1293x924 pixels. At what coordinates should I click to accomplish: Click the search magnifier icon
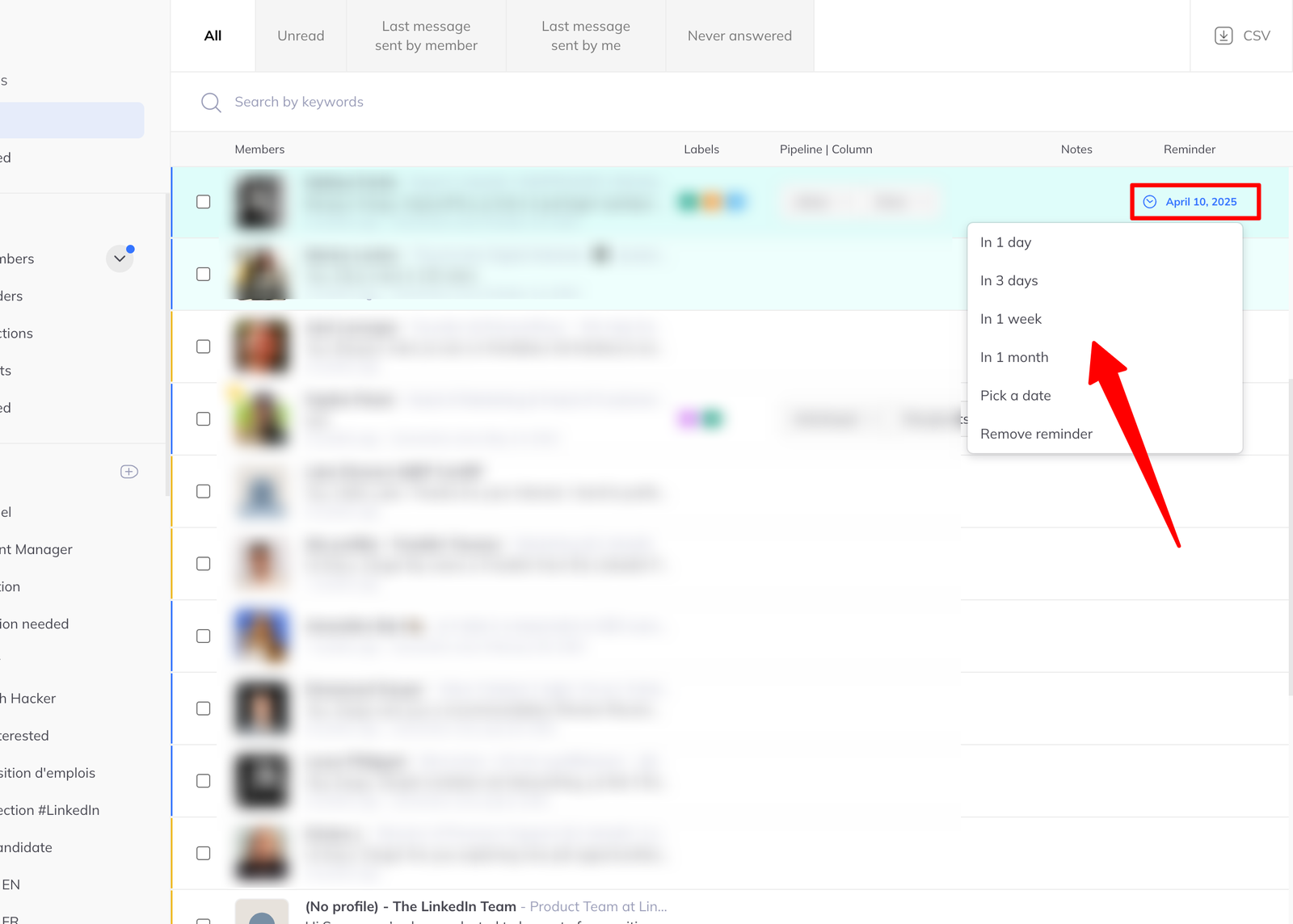tap(211, 103)
